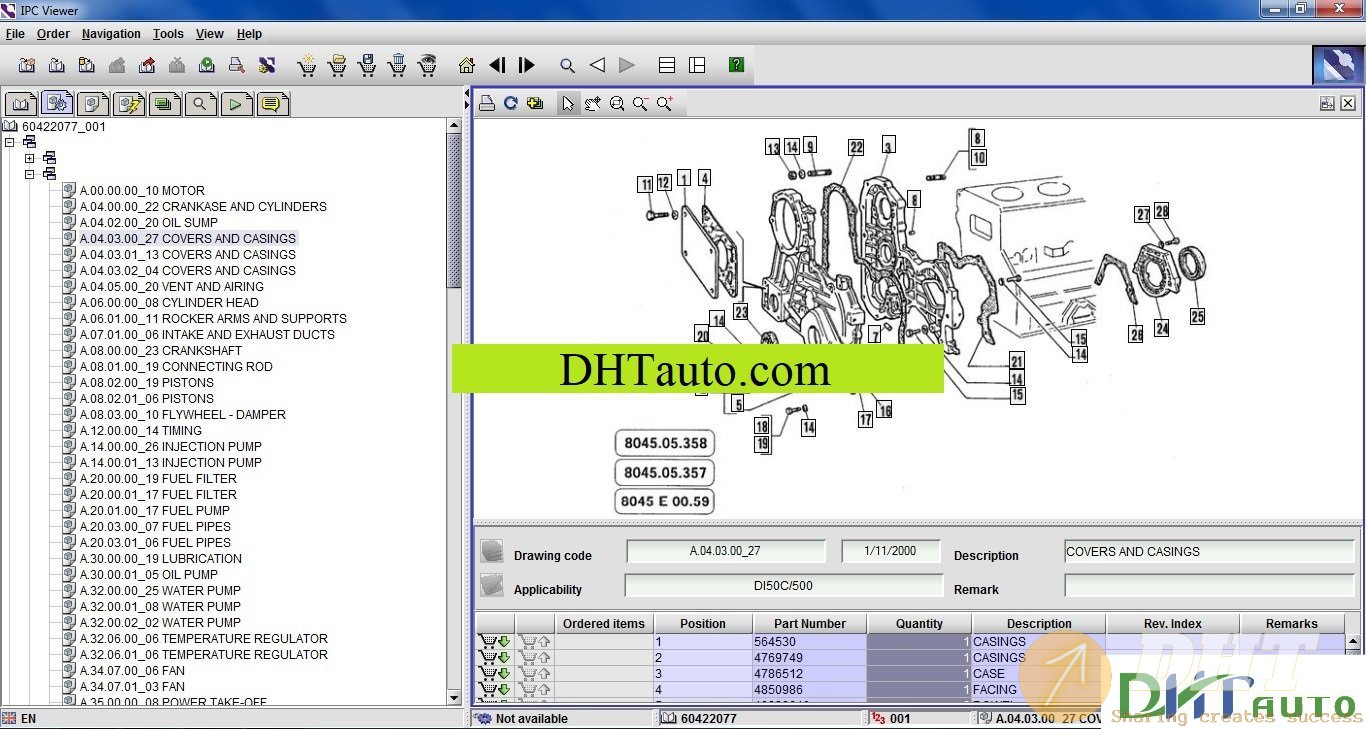
Task: Click the printer search toolbar icon
Action: [237, 66]
